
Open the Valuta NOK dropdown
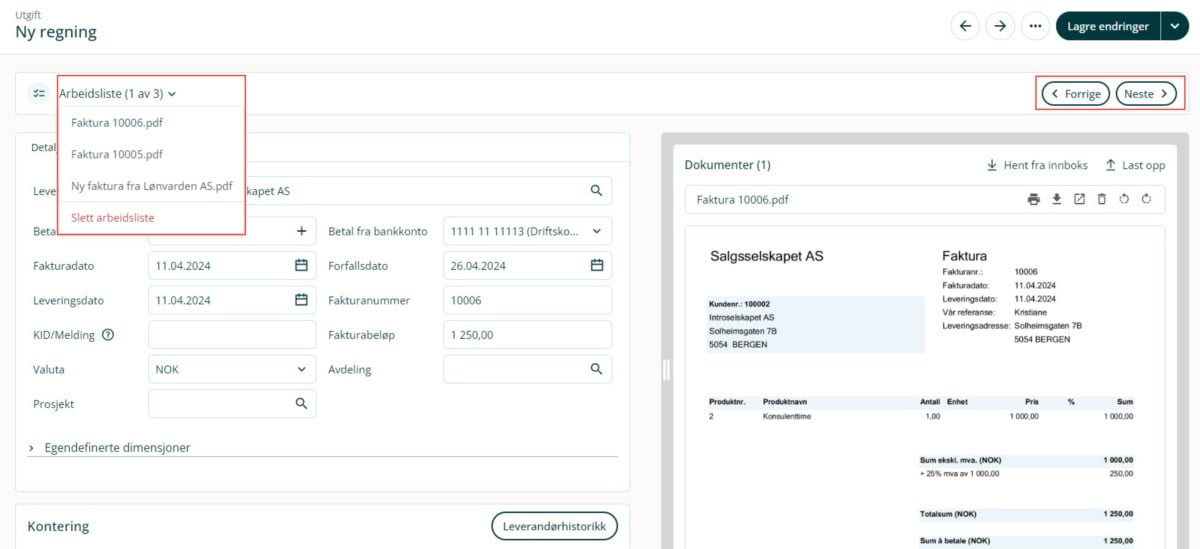coord(301,369)
